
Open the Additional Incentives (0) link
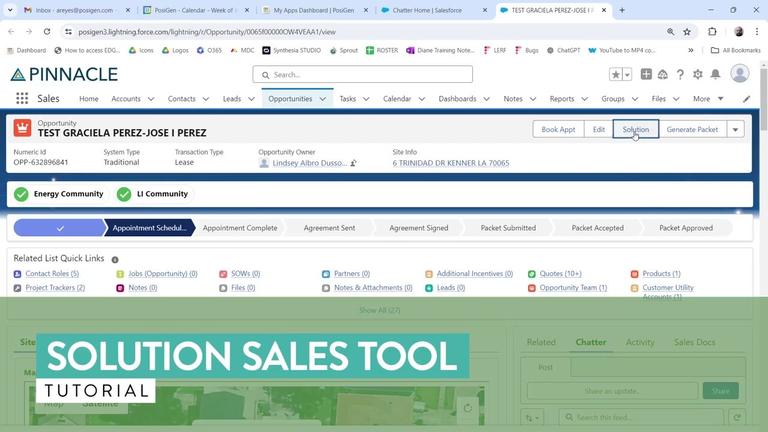(x=475, y=274)
